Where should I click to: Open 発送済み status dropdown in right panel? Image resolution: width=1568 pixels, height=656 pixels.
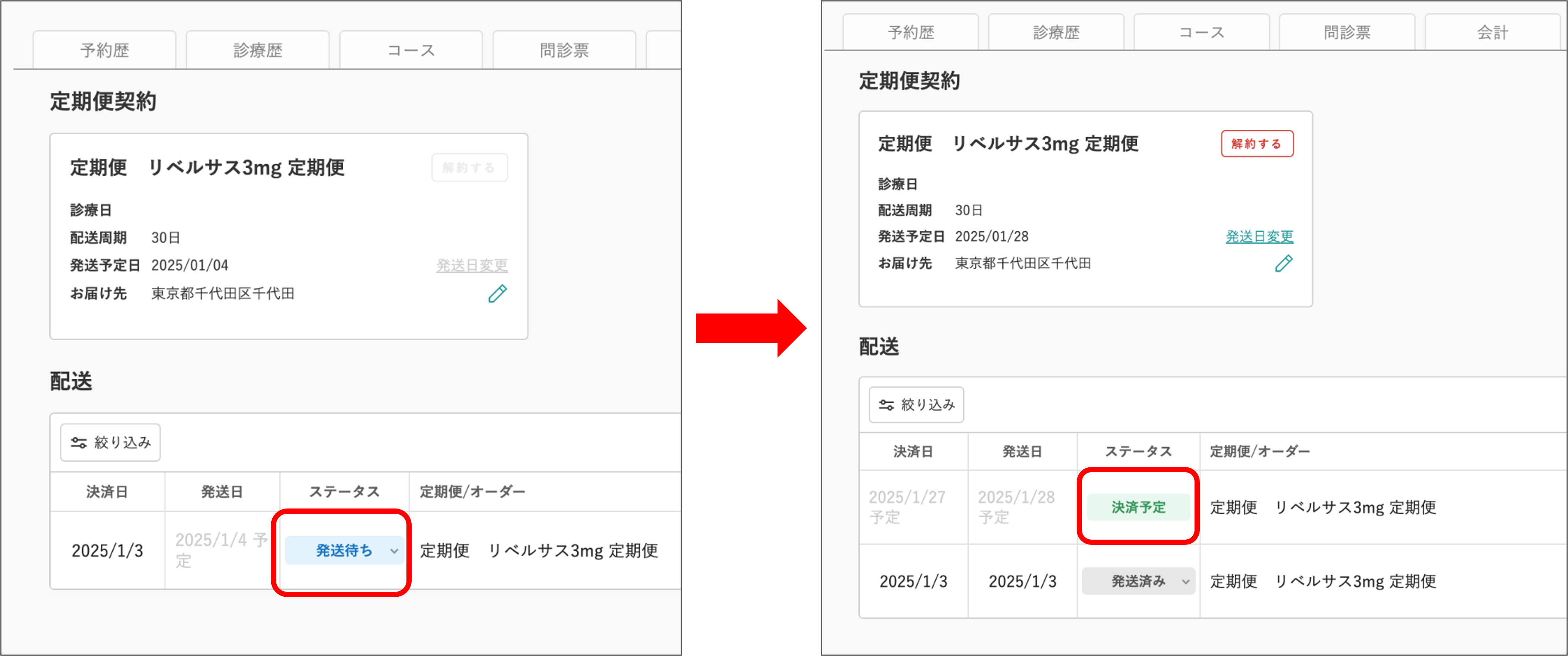point(1138,581)
